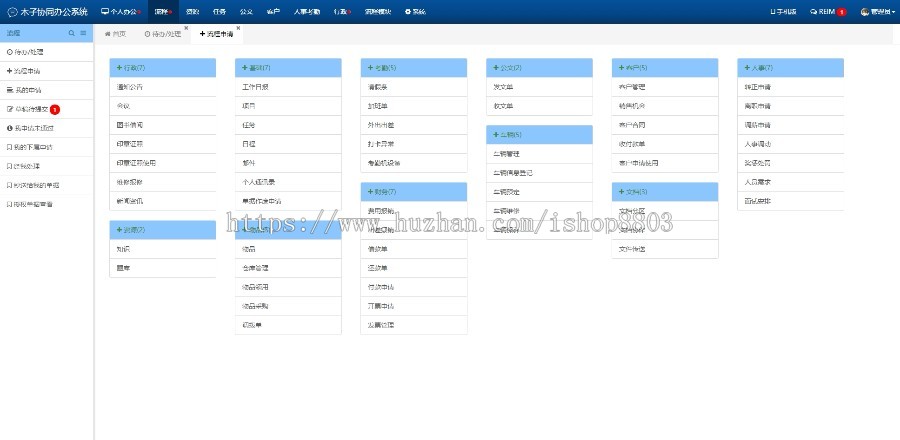Open 客户管理 application
900x440 pixels.
(x=665, y=87)
